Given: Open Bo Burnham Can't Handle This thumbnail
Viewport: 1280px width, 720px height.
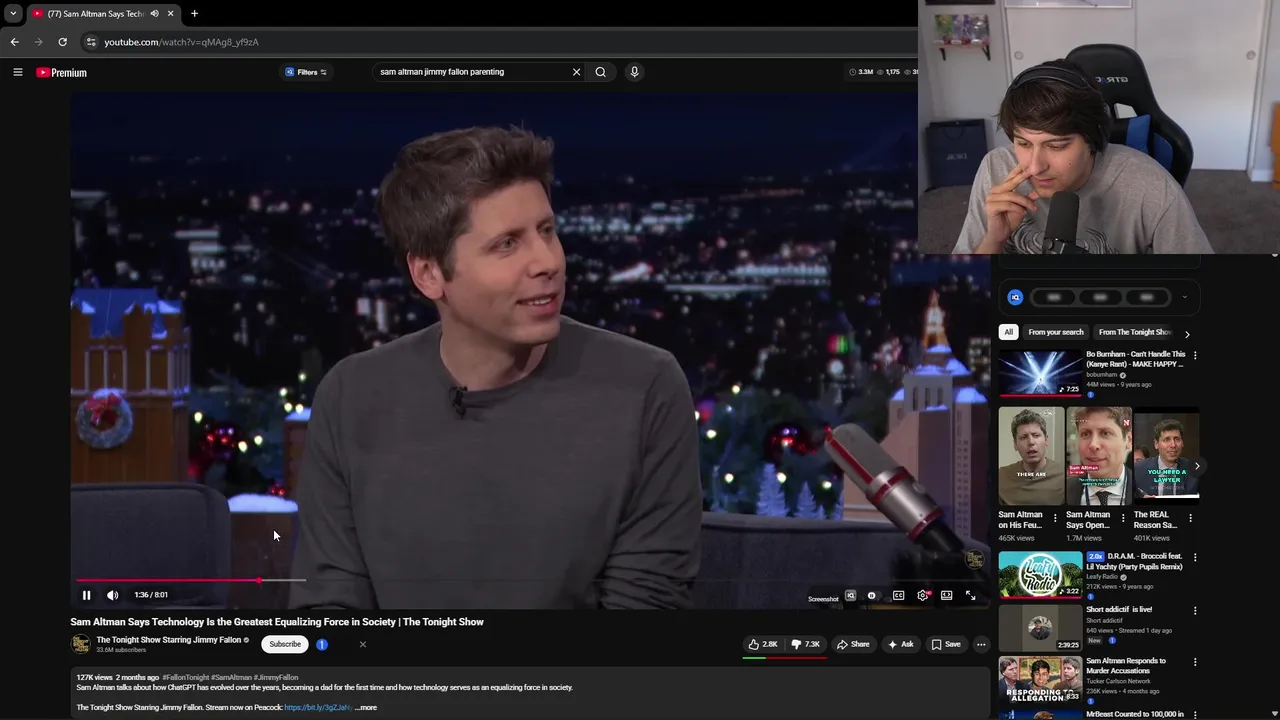Looking at the screenshot, I should (1040, 373).
